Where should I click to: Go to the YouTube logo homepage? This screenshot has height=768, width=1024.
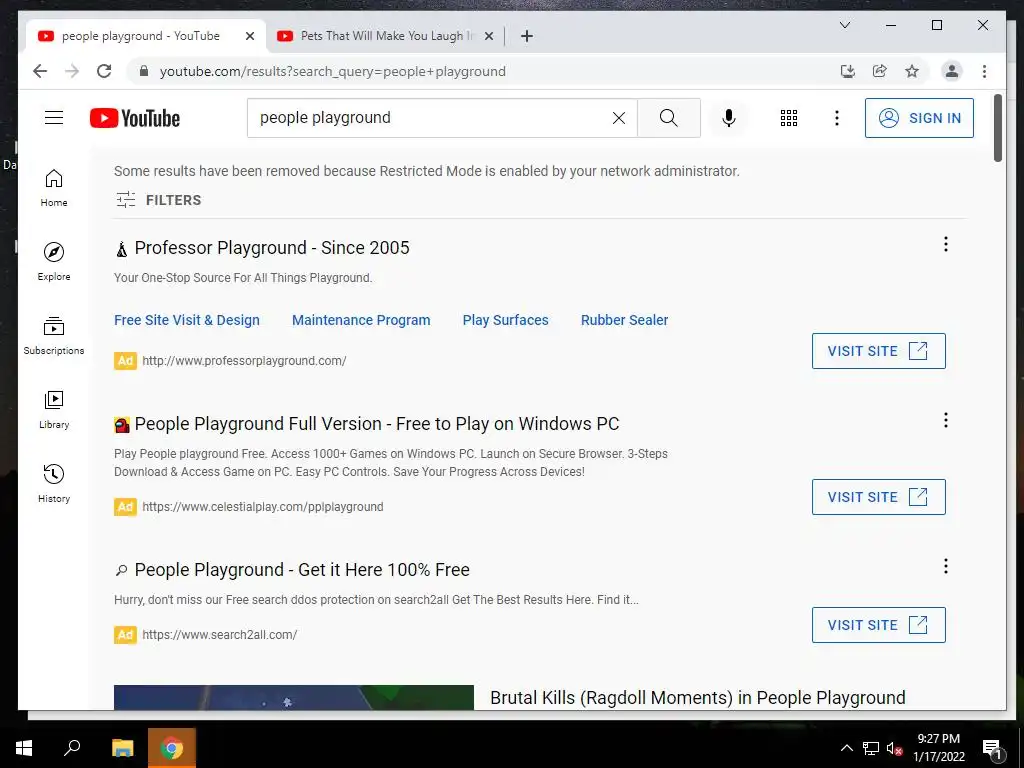click(135, 118)
